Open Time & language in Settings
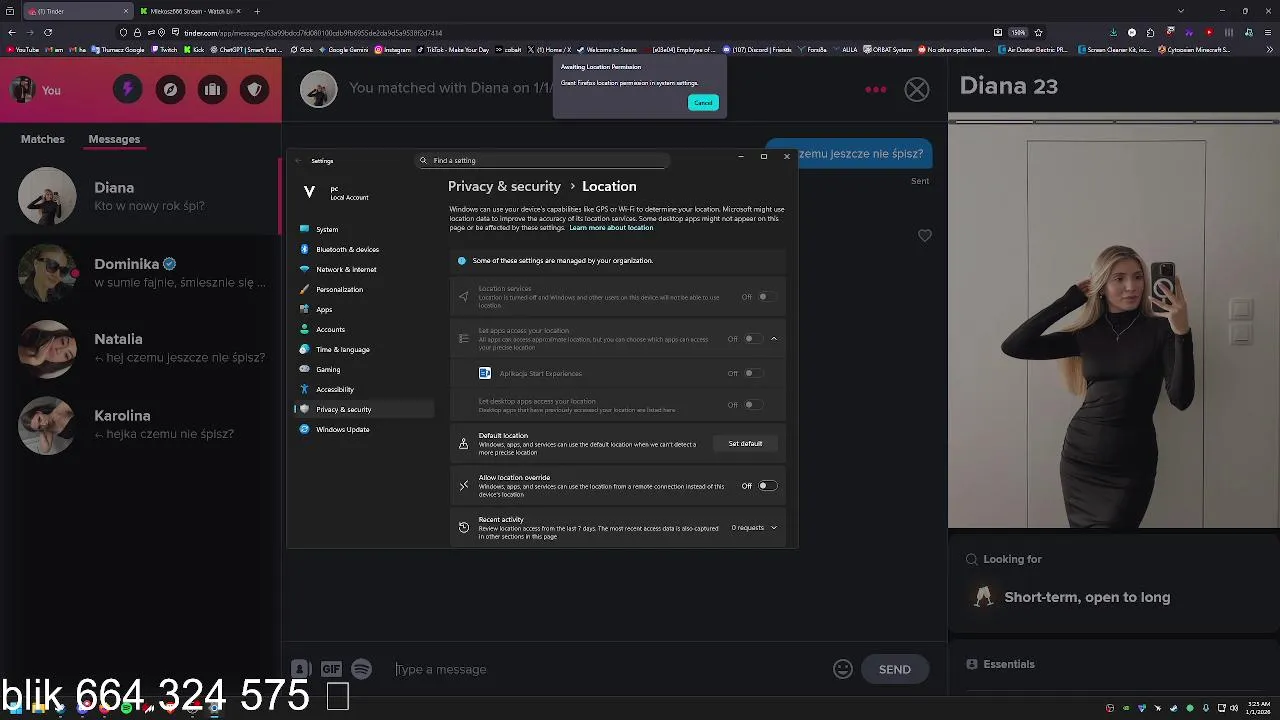This screenshot has width=1280, height=720. (x=364, y=349)
